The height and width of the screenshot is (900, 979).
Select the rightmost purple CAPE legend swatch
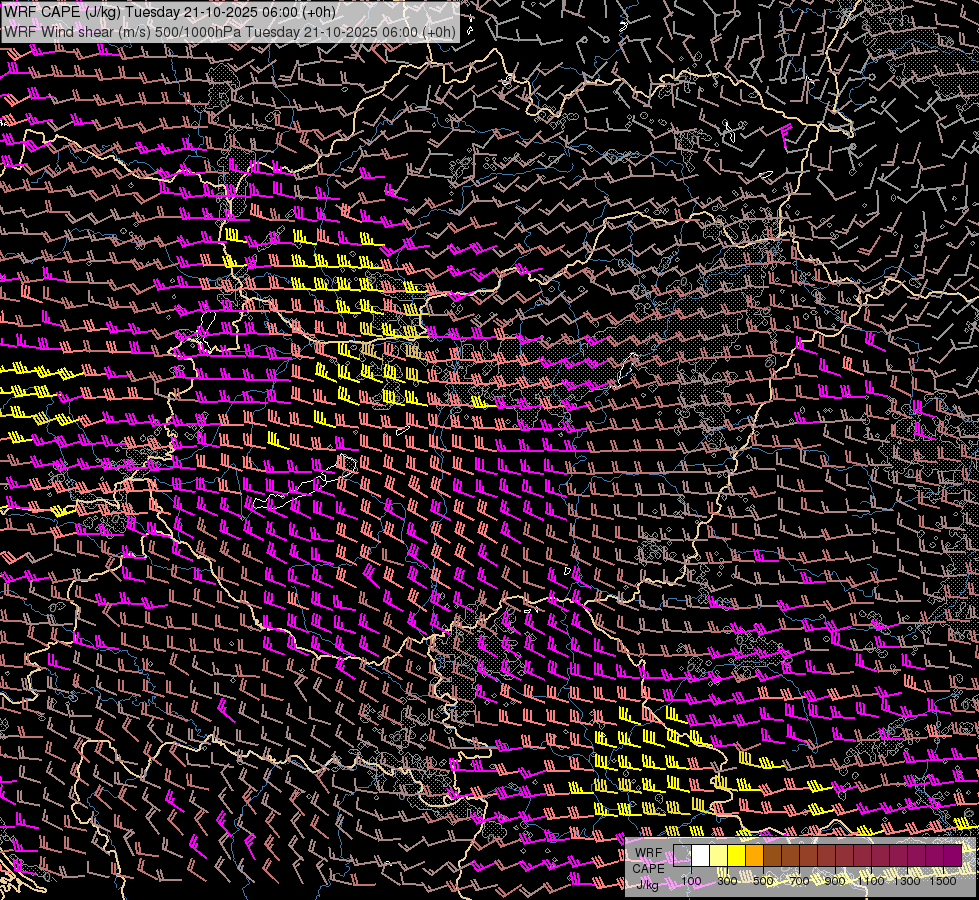click(952, 855)
